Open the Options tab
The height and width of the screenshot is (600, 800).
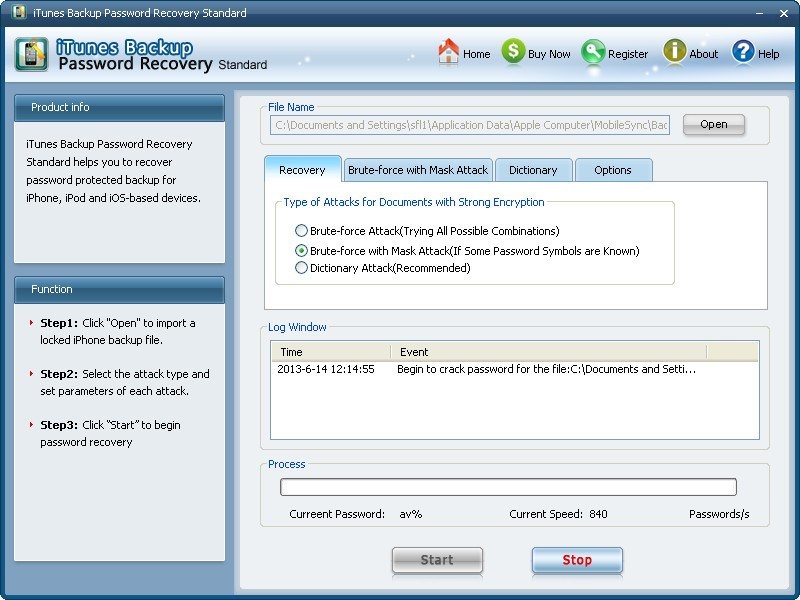(x=613, y=170)
